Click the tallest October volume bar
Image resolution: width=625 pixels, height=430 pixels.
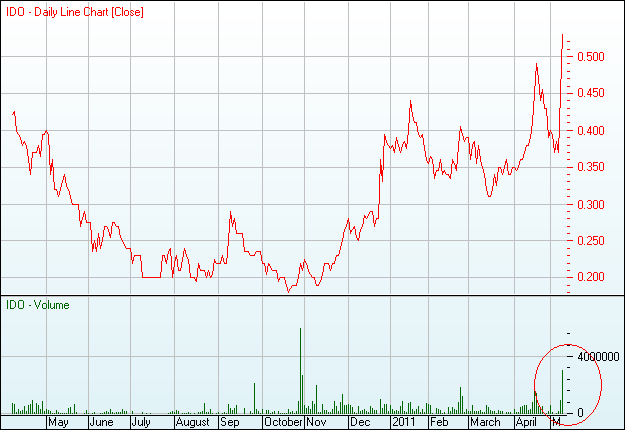click(301, 371)
